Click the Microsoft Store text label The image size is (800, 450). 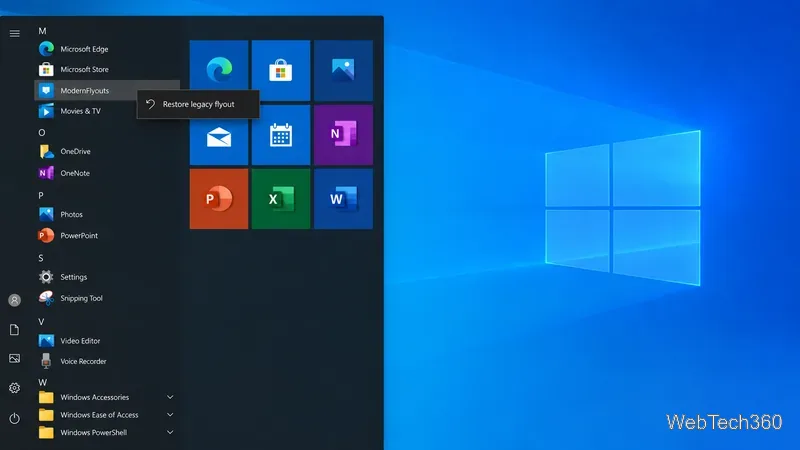[x=84, y=69]
